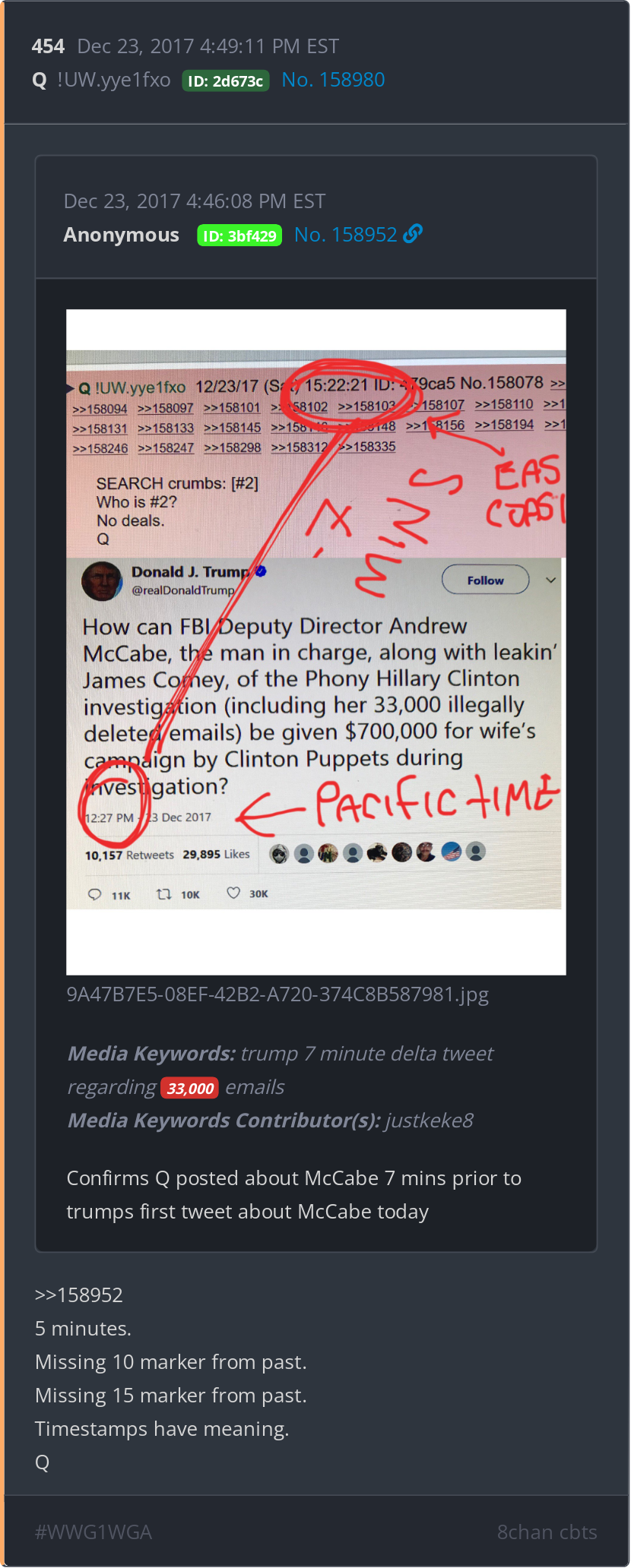Click the reply bubble icon showing 11K
The width and height of the screenshot is (631, 1568).
[95, 894]
